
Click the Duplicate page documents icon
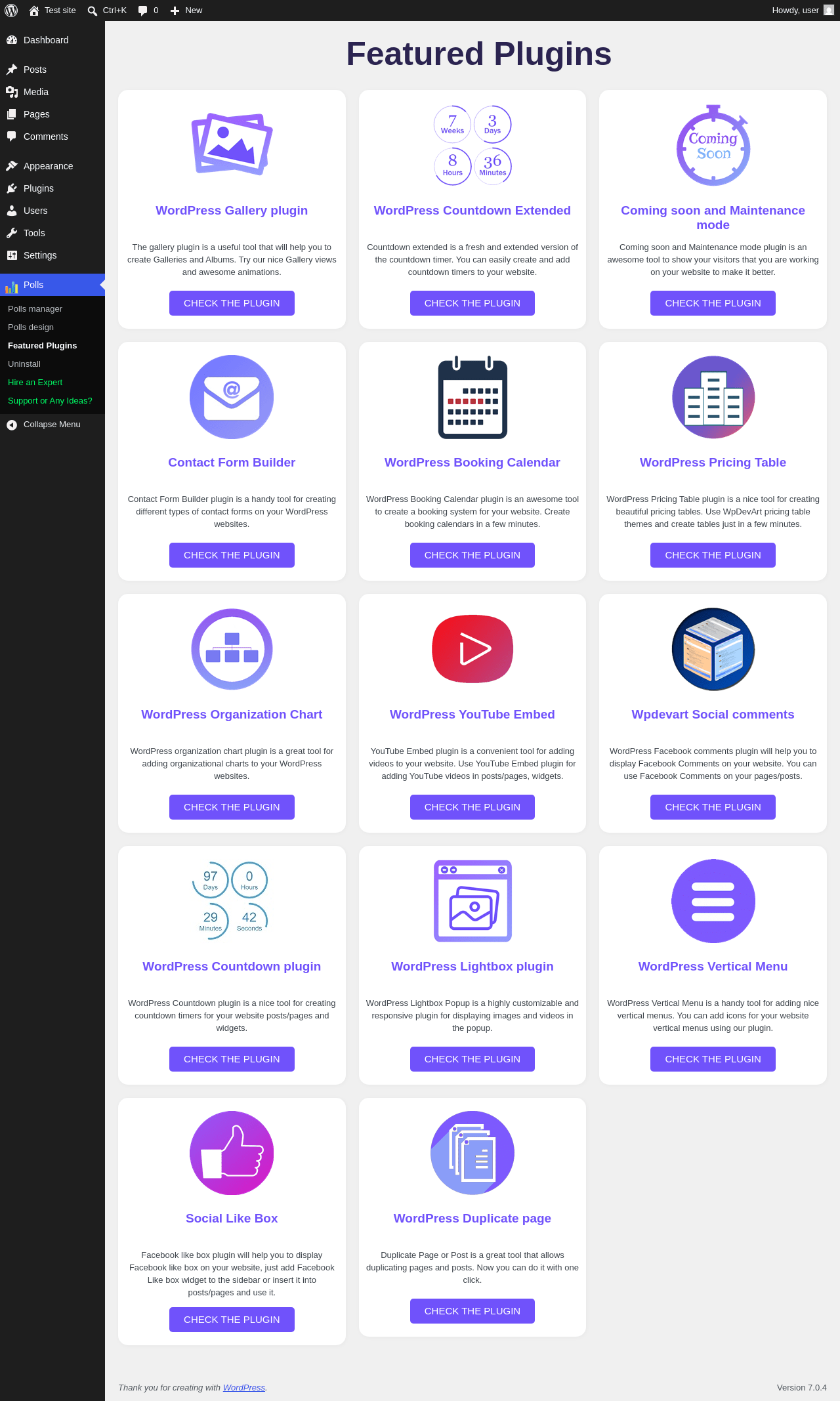(472, 1153)
